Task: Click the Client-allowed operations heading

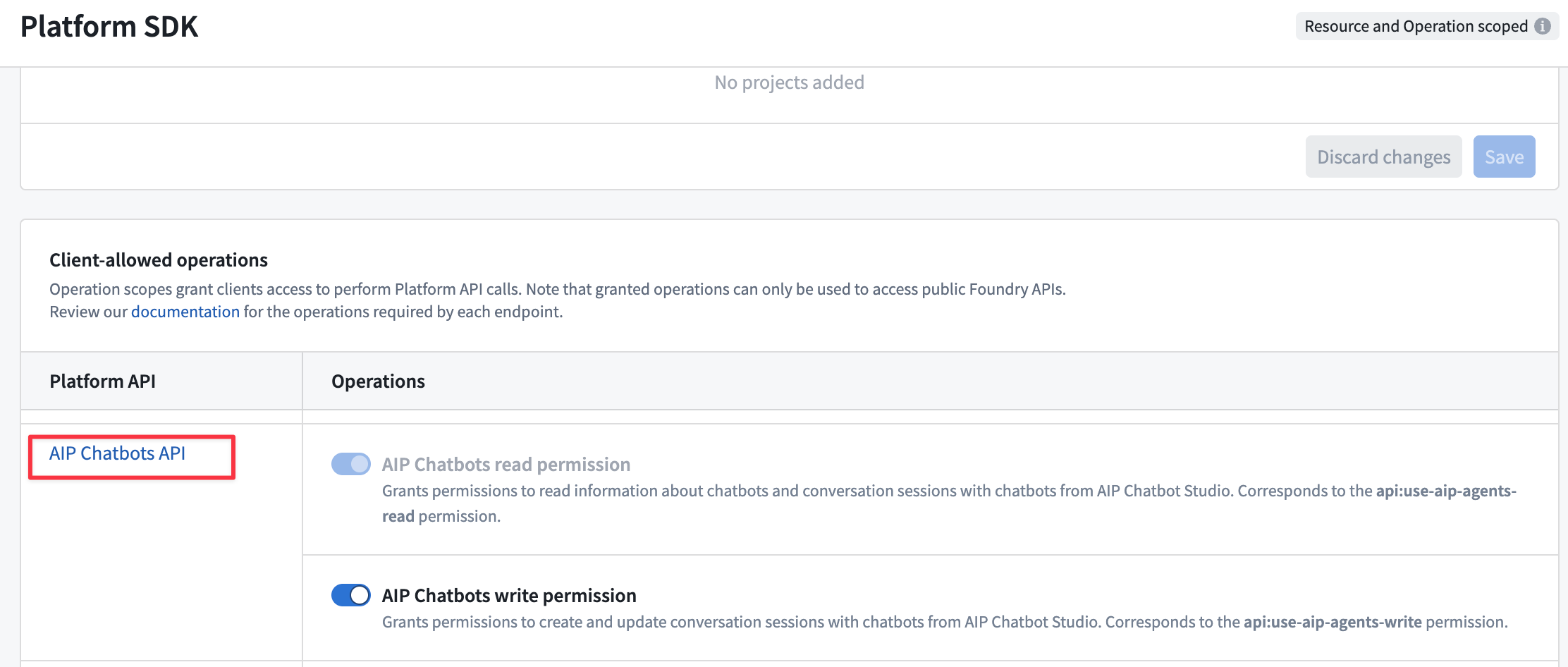Action: tap(158, 259)
